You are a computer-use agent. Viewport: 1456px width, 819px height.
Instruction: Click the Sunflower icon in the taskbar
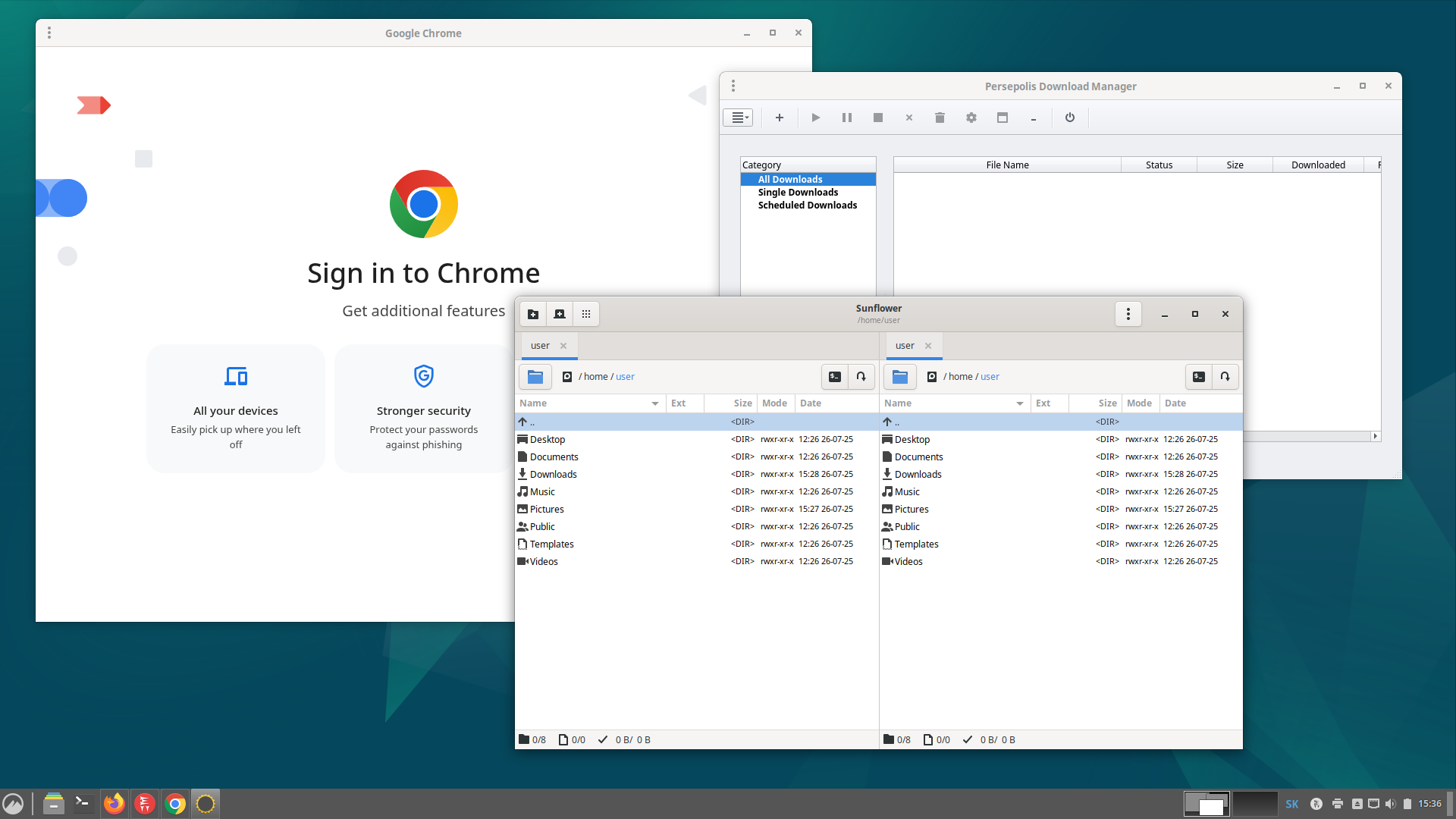(x=206, y=804)
